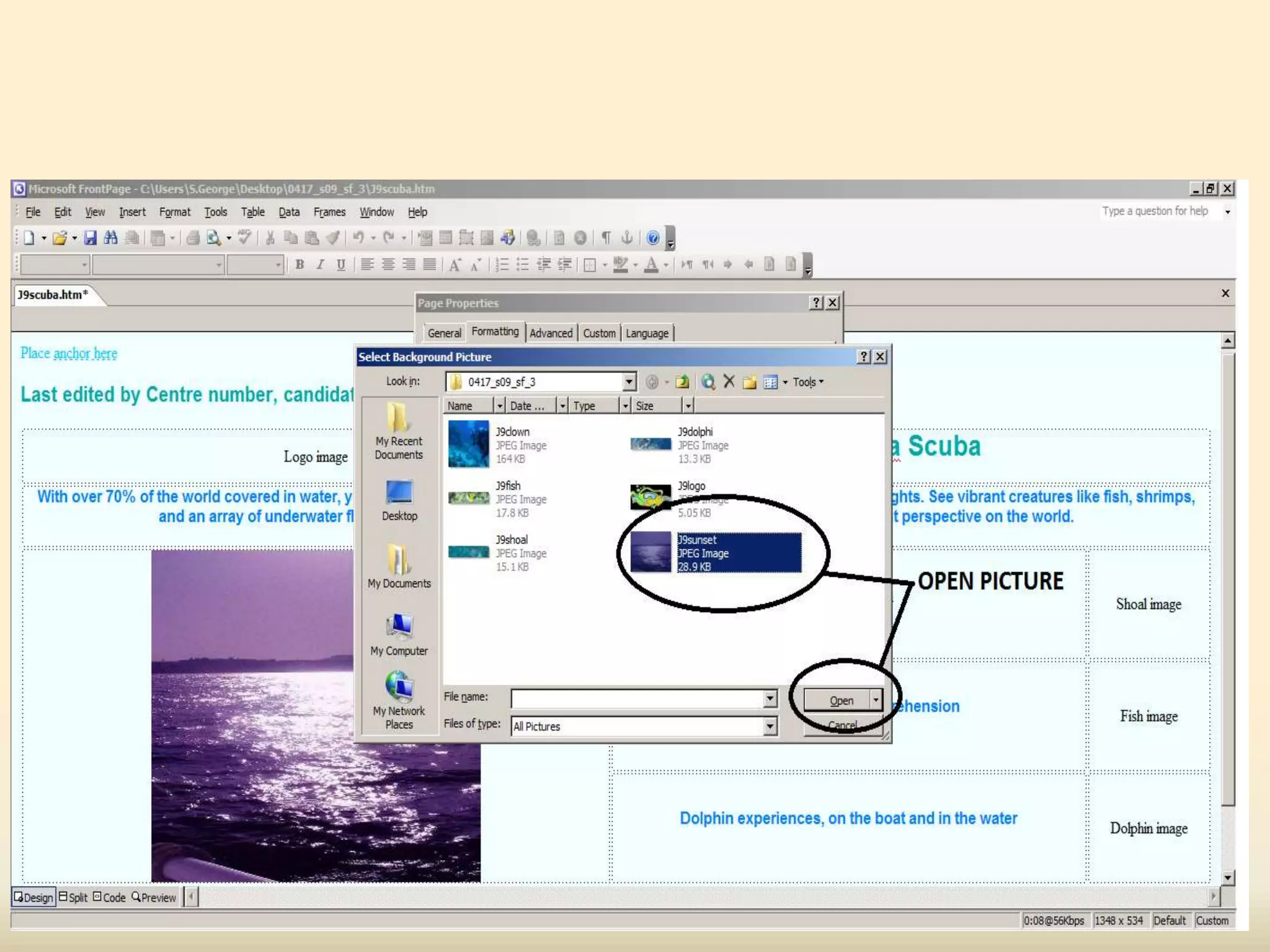Open the Tools dropdown in dialog

click(808, 382)
